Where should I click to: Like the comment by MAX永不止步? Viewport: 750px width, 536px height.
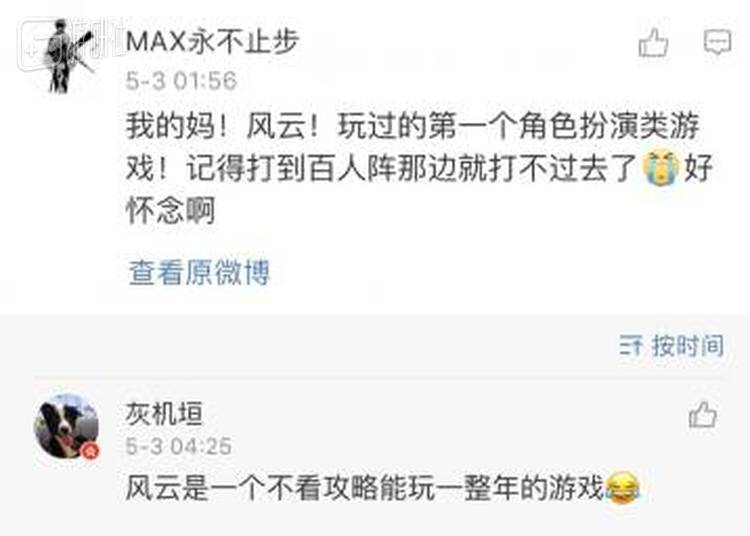pyautogui.click(x=653, y=43)
